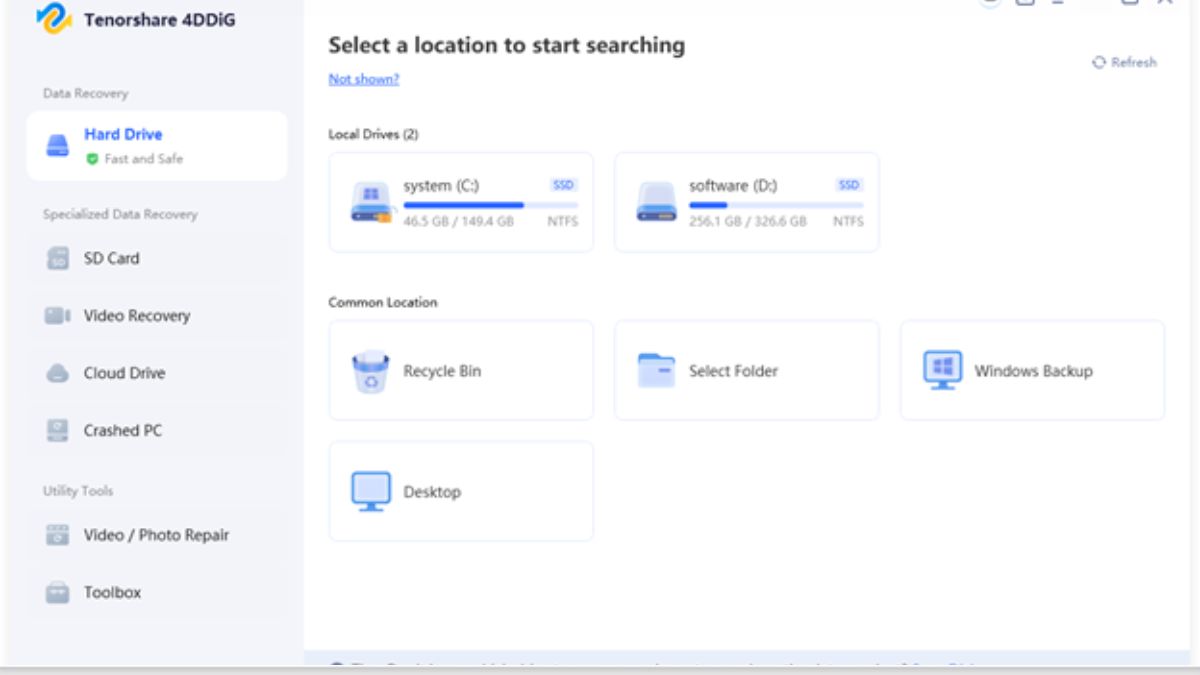Click the system (C:) drive icon

click(x=371, y=202)
